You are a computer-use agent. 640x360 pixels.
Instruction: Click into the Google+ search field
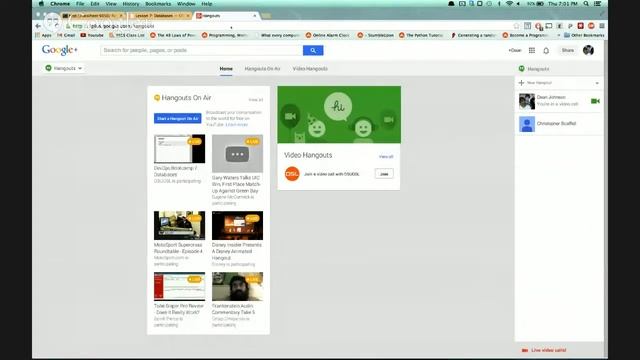coord(202,50)
